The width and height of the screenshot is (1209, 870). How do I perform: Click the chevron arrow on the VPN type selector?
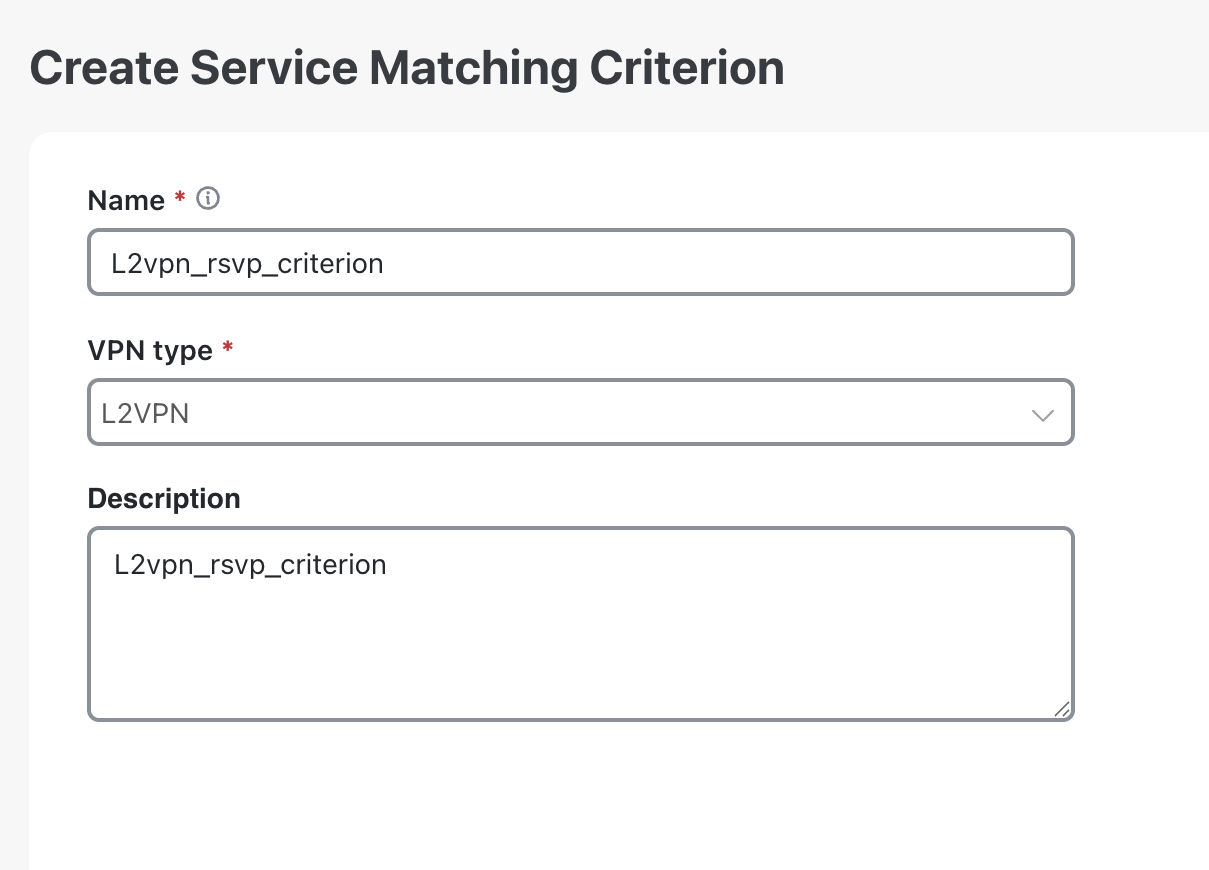coord(1042,412)
